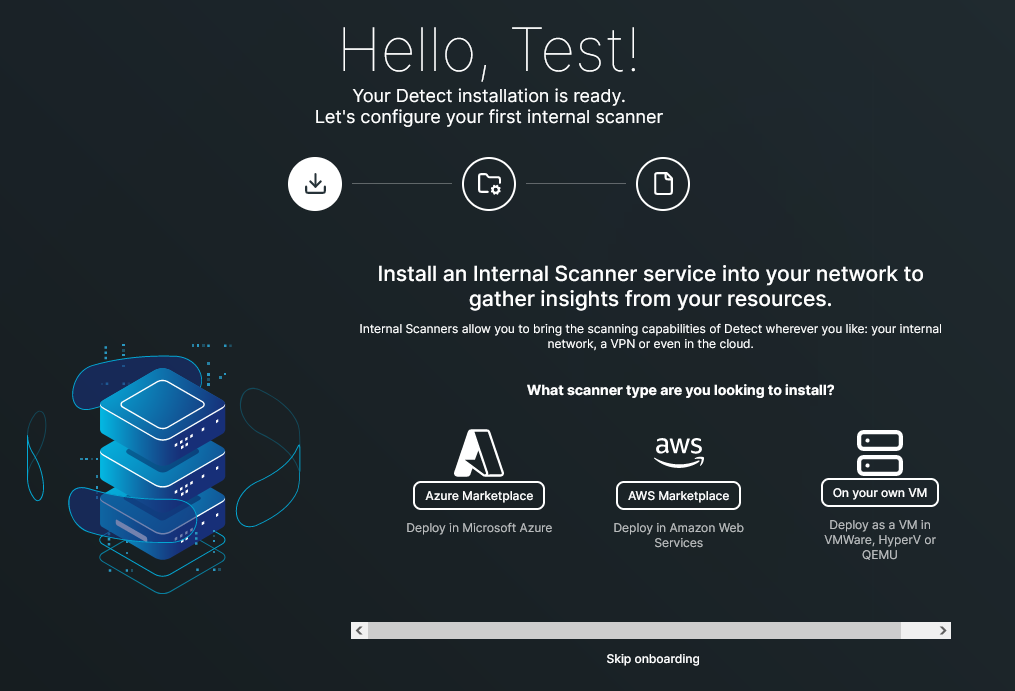
Task: Select the AWS logo
Action: 678,451
